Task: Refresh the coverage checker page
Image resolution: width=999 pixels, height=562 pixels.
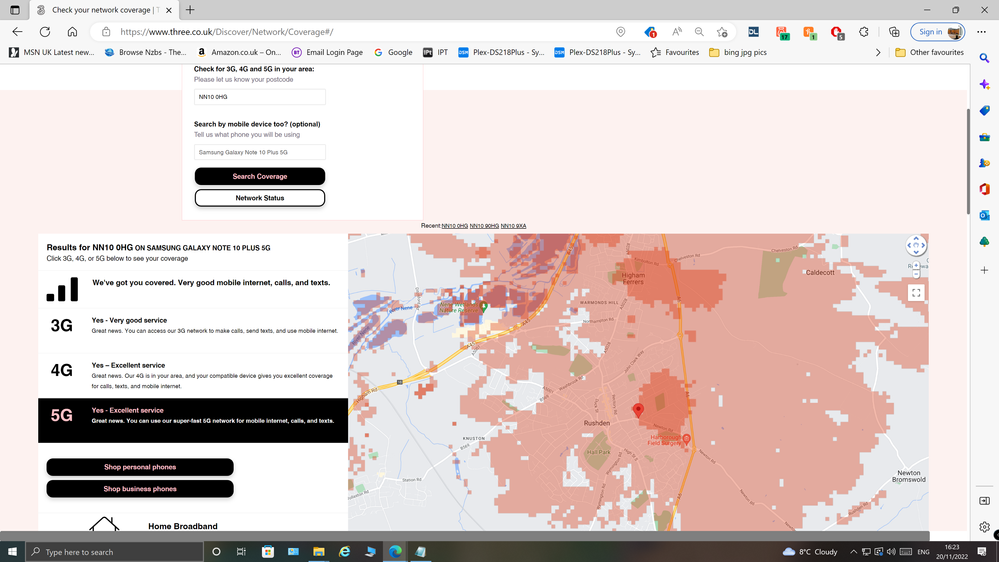Action: coord(45,32)
